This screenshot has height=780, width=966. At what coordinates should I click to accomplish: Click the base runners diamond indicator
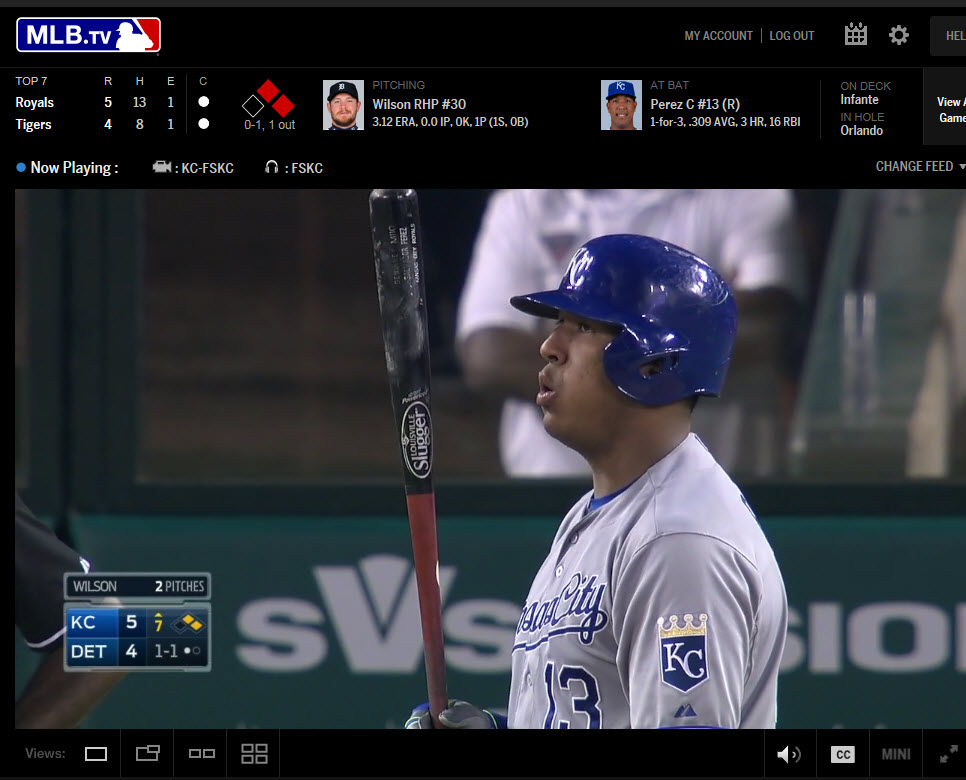click(268, 99)
